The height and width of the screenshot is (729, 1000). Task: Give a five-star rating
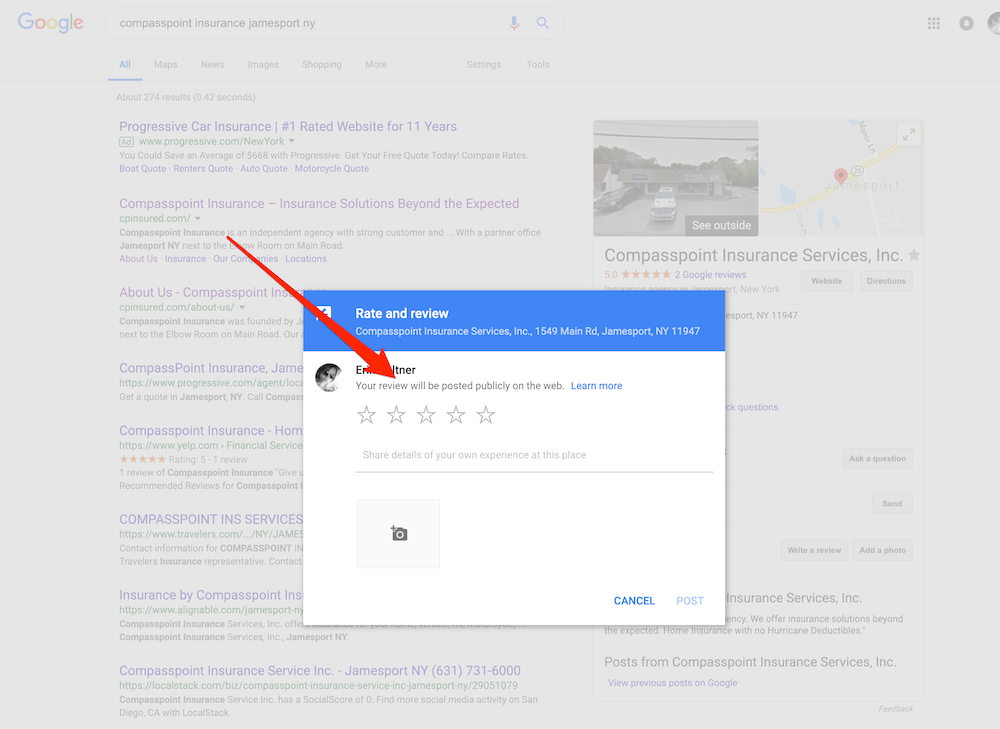pos(486,415)
